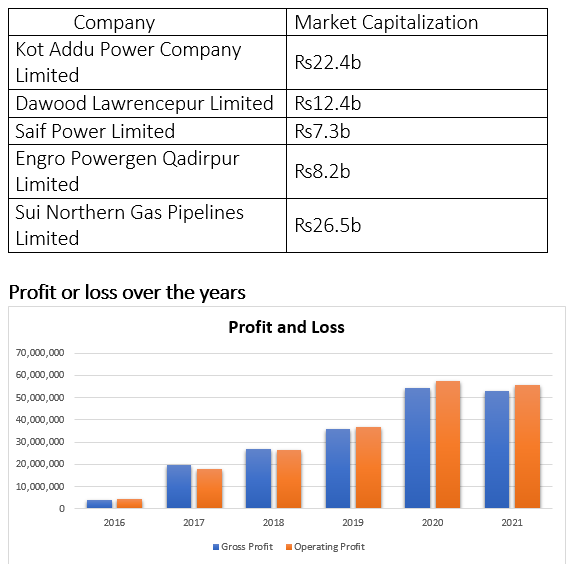Select the 2021 Gross Profit blue bar
This screenshot has height=576, width=580.
click(x=497, y=449)
